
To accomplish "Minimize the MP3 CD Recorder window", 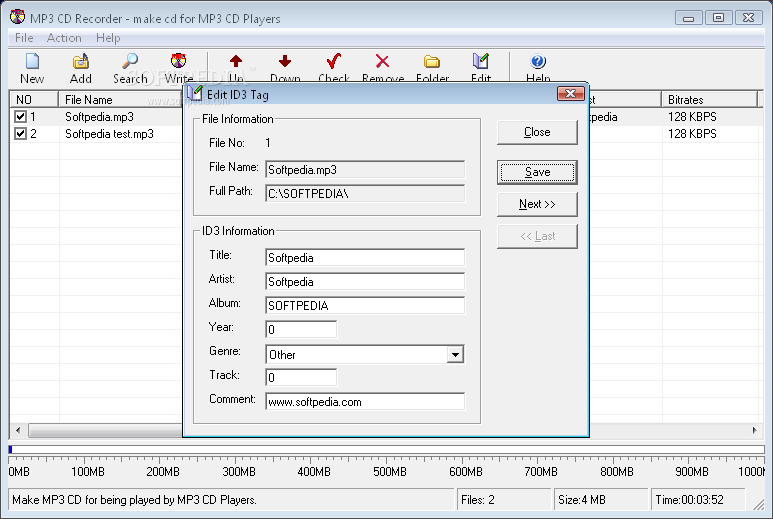I will [x=689, y=18].
